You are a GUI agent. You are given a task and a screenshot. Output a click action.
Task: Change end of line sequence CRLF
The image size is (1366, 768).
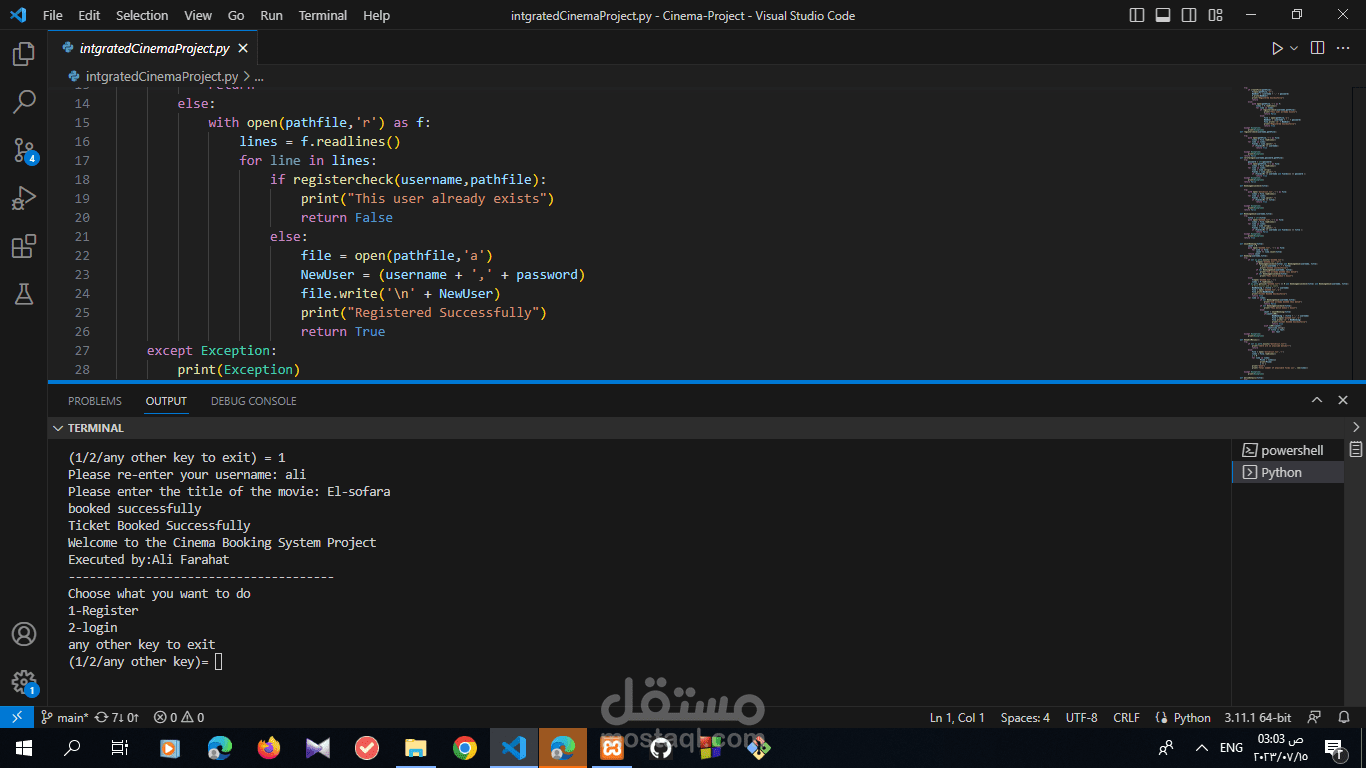[x=1126, y=717]
